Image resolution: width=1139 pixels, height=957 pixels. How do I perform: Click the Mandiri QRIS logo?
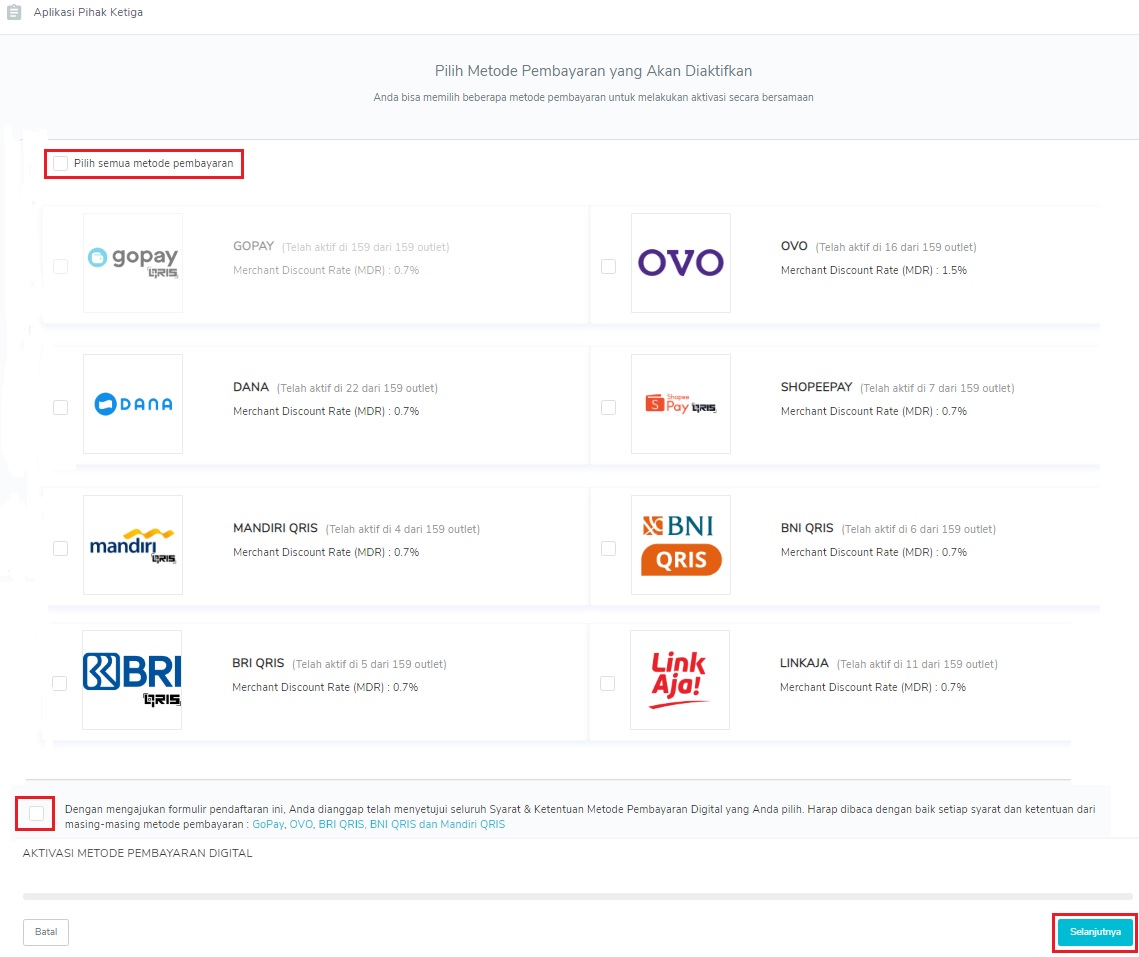[x=133, y=545]
